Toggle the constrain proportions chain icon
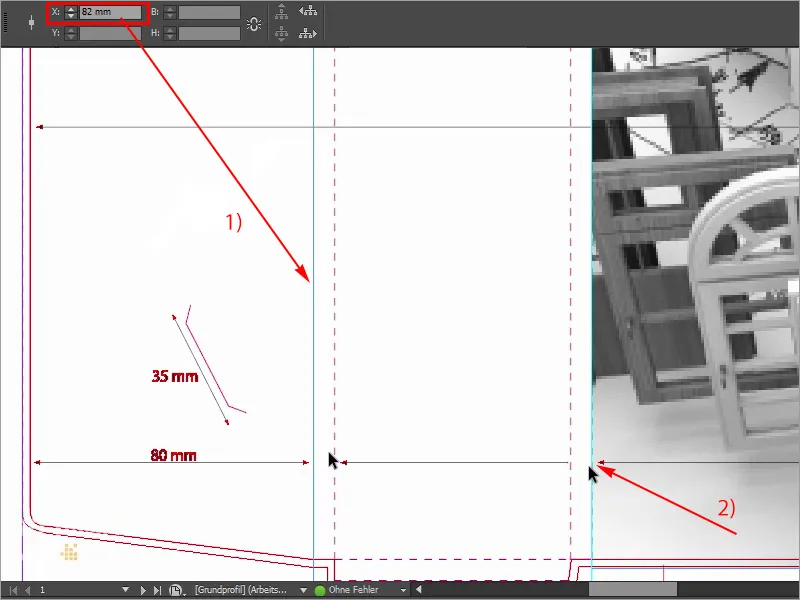Screen dimensions: 800x600 [254, 23]
